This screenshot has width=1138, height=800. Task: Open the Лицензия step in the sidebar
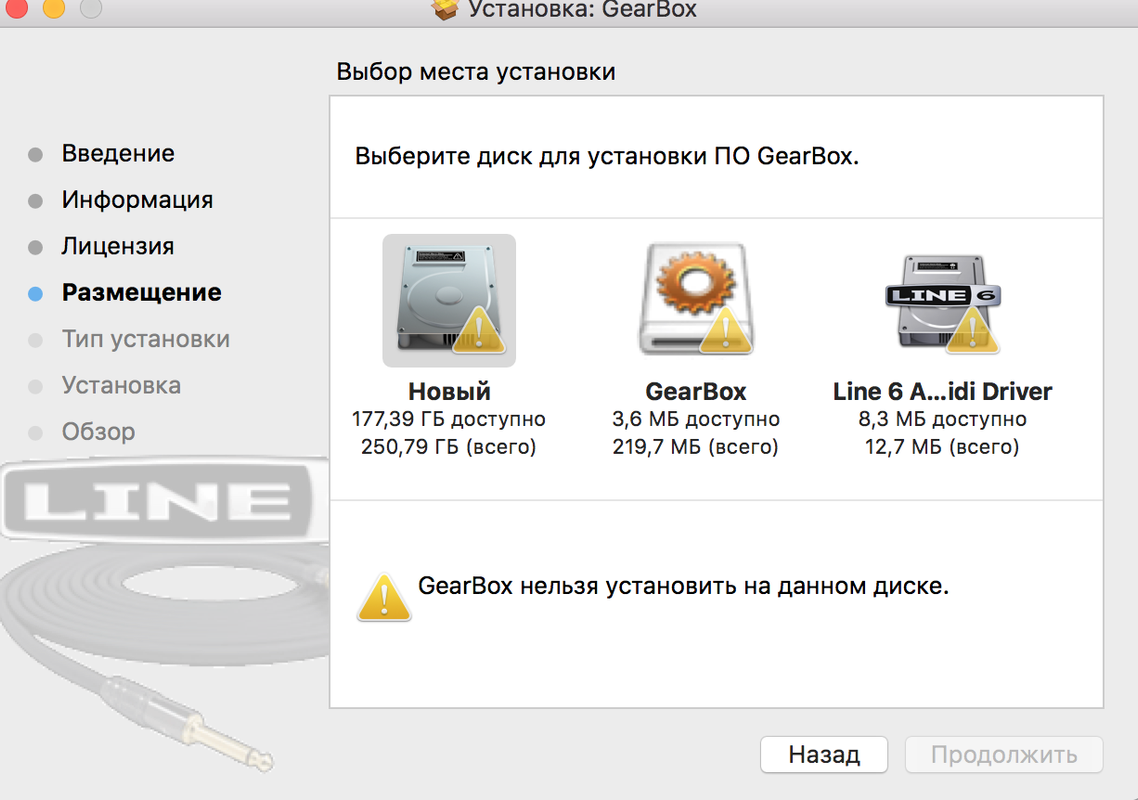[x=118, y=246]
